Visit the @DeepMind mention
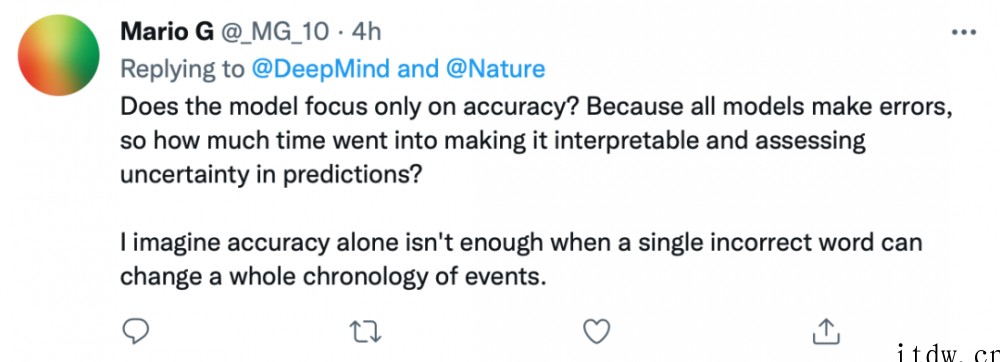Image resolution: width=1000 pixels, height=362 pixels. click(x=320, y=69)
